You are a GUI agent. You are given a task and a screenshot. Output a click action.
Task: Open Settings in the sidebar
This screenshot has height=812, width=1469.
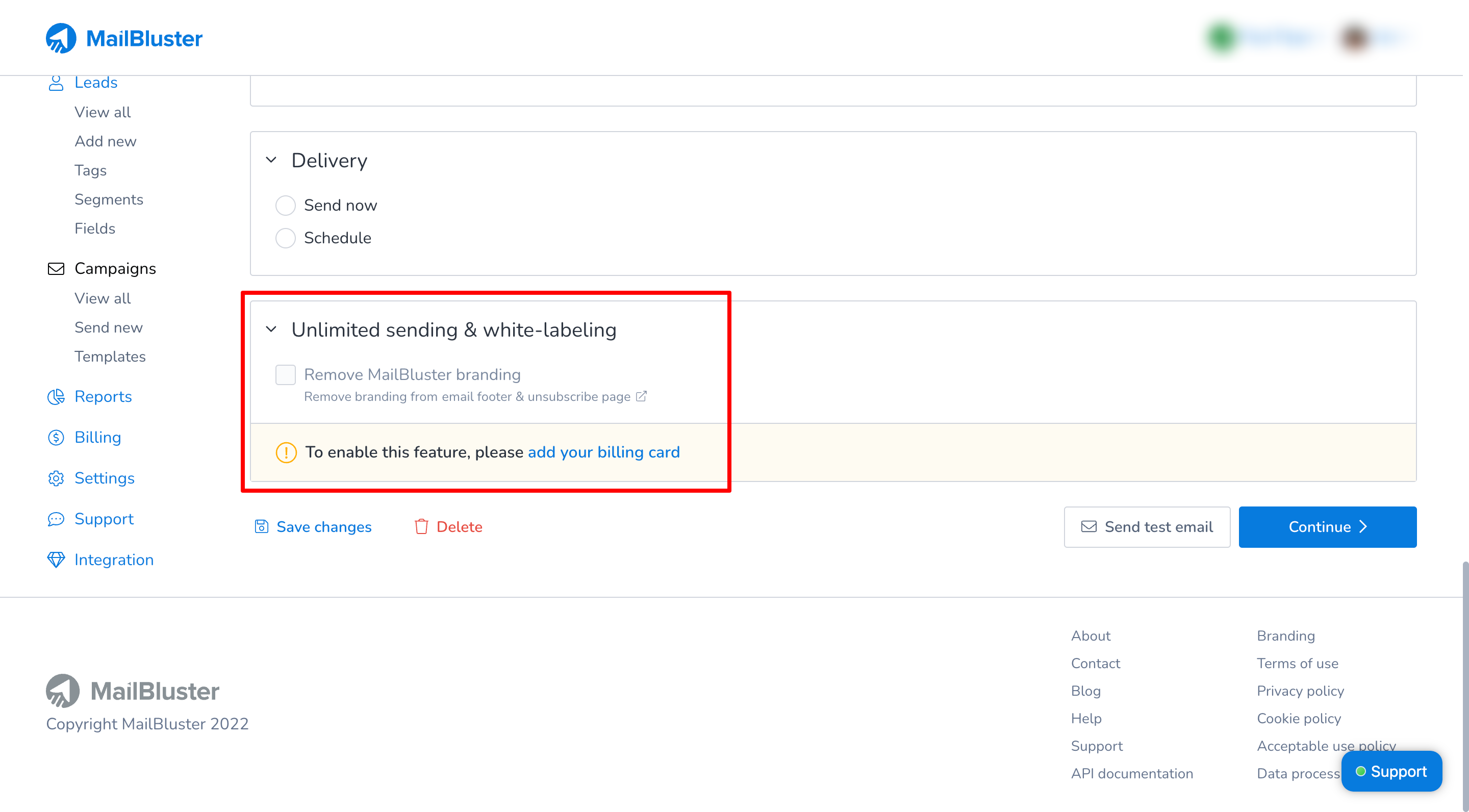pos(105,478)
